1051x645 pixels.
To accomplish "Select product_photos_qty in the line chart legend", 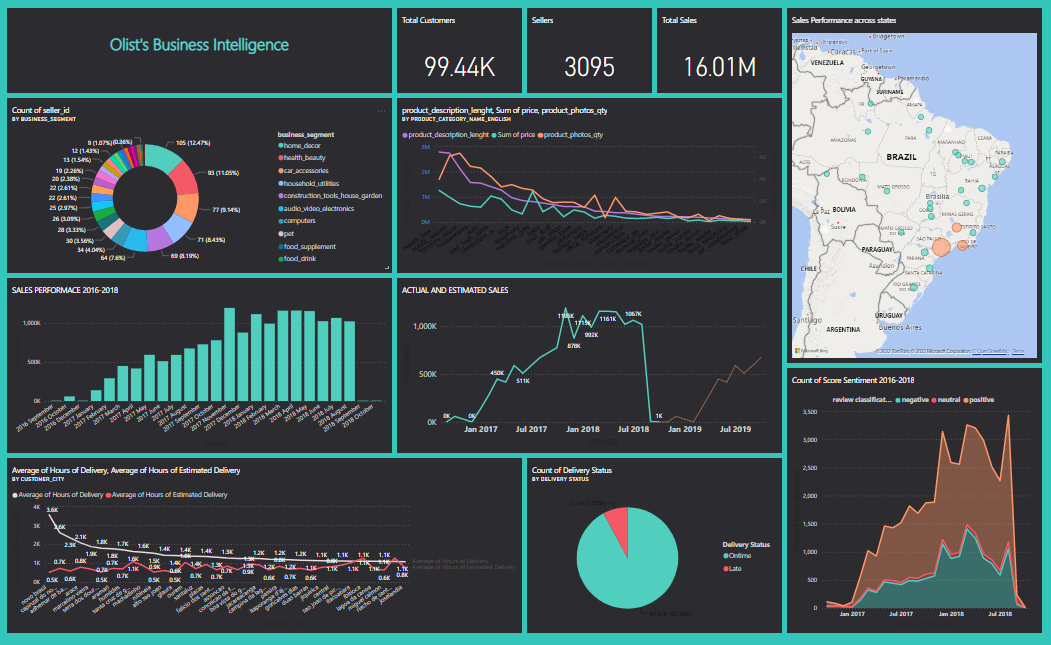I will [570, 135].
